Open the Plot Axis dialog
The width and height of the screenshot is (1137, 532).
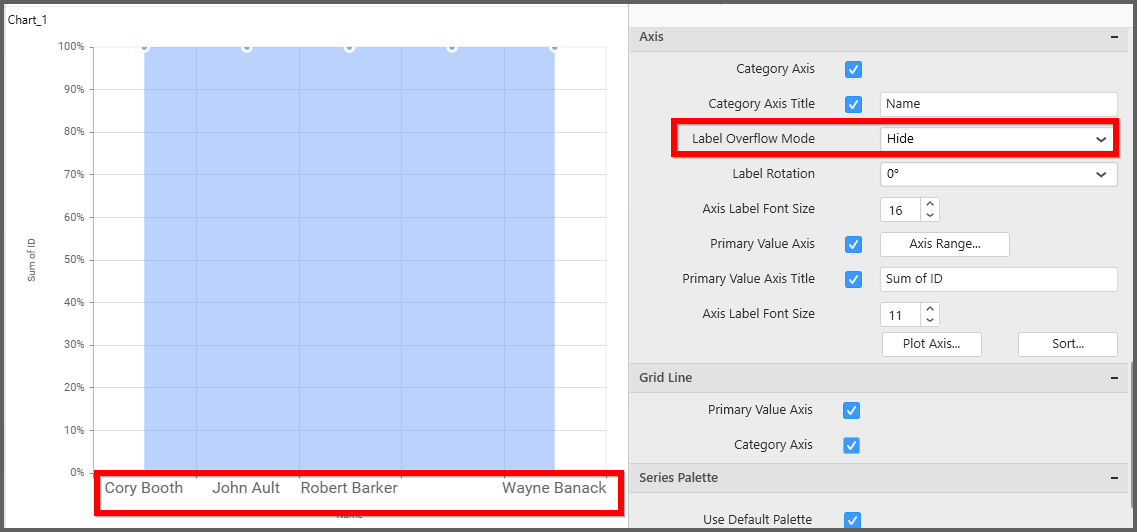[x=931, y=344]
